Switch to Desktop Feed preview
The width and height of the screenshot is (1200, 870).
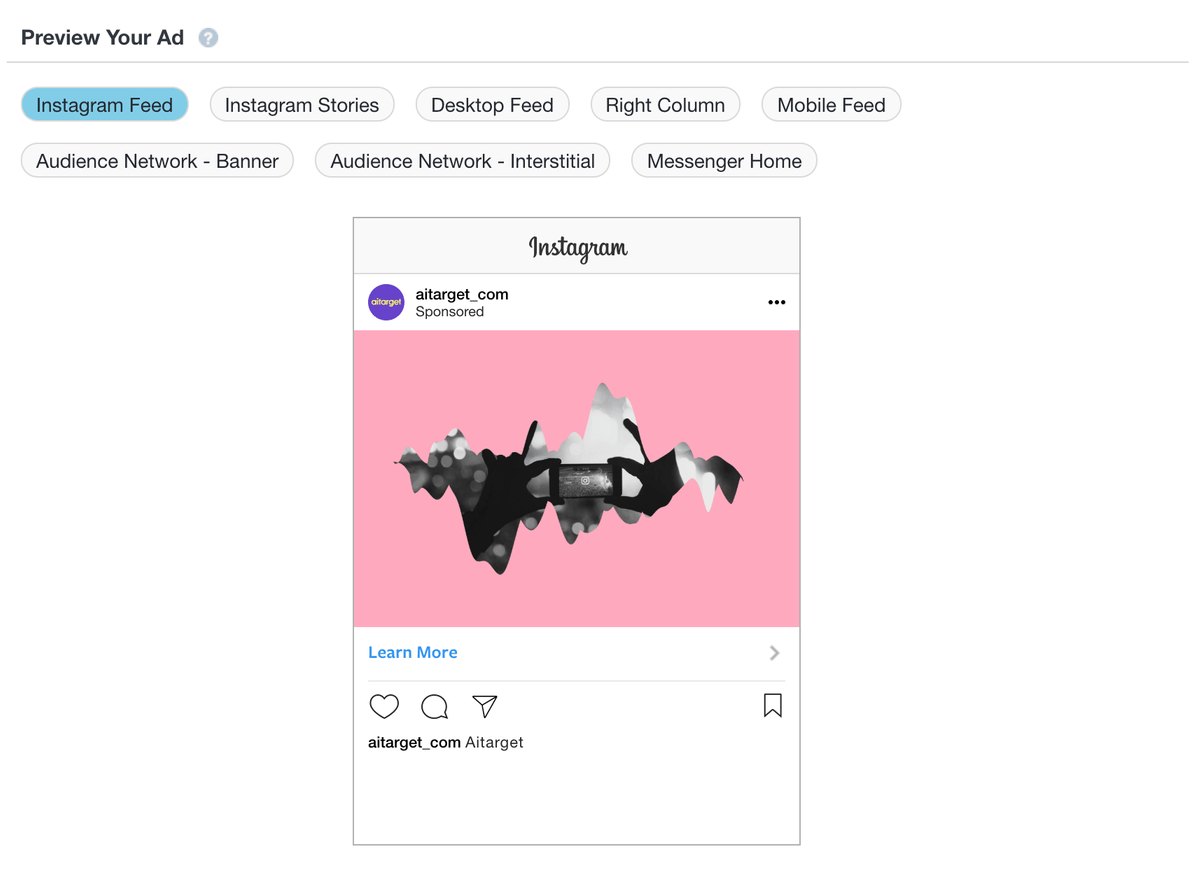(x=492, y=105)
